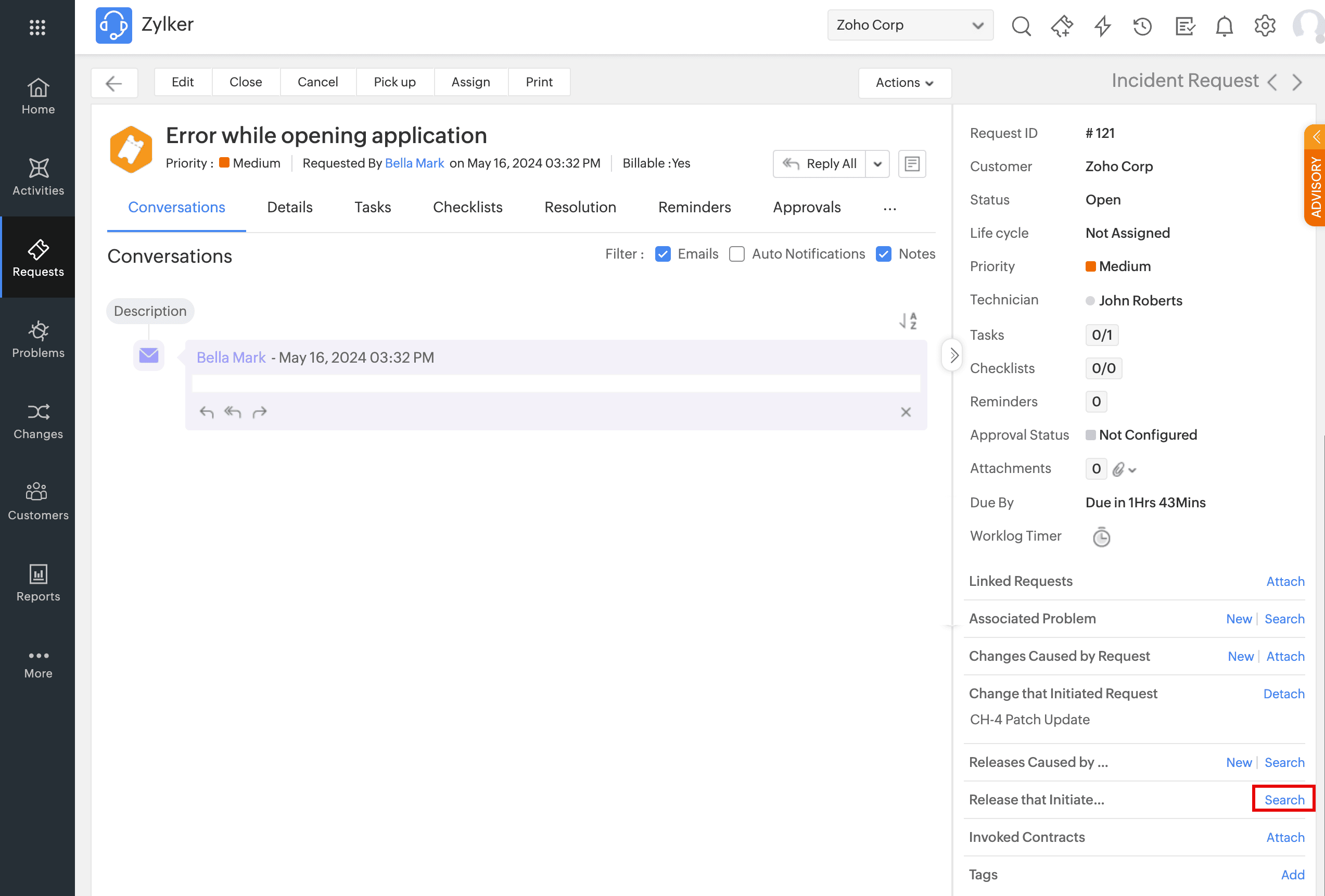1325x896 pixels.
Task: Click the notifications bell icon
Action: (x=1224, y=25)
